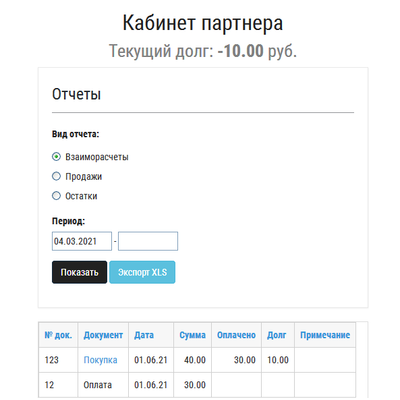The width and height of the screenshot is (400, 400).
Task: Select the Продажи radio button
Action: tap(56, 176)
